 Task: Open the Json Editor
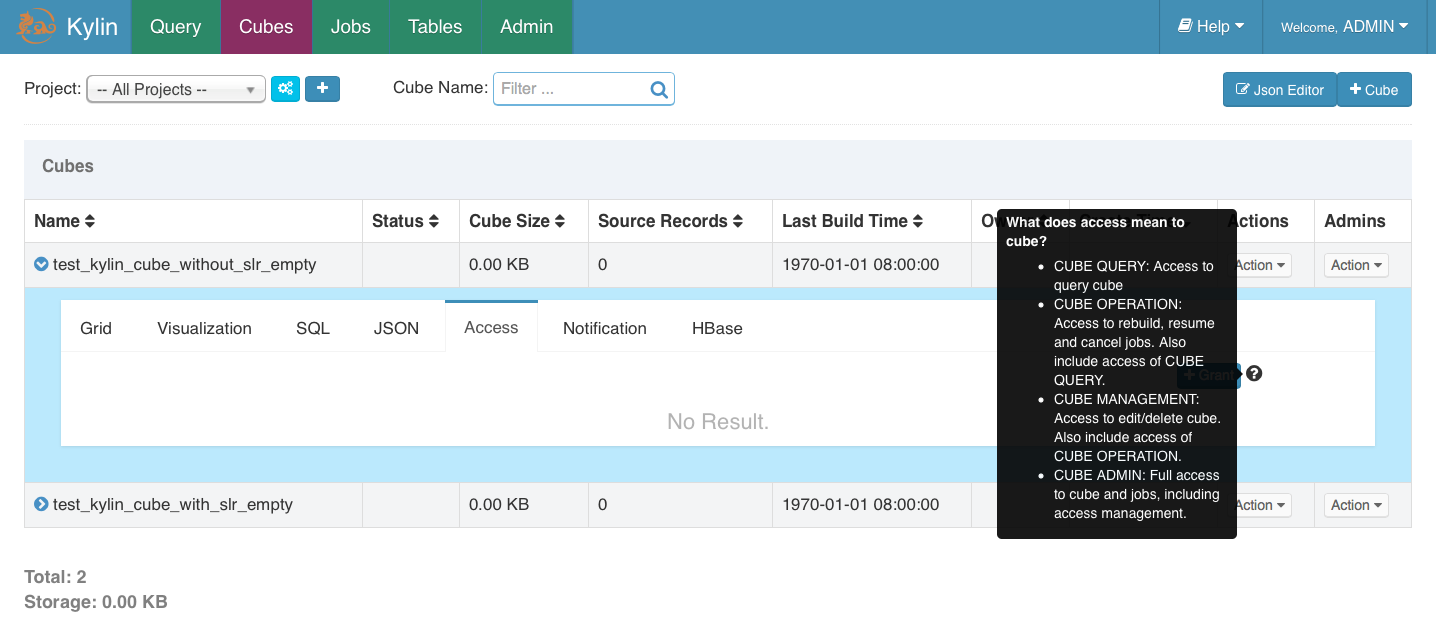pyautogui.click(x=1279, y=90)
